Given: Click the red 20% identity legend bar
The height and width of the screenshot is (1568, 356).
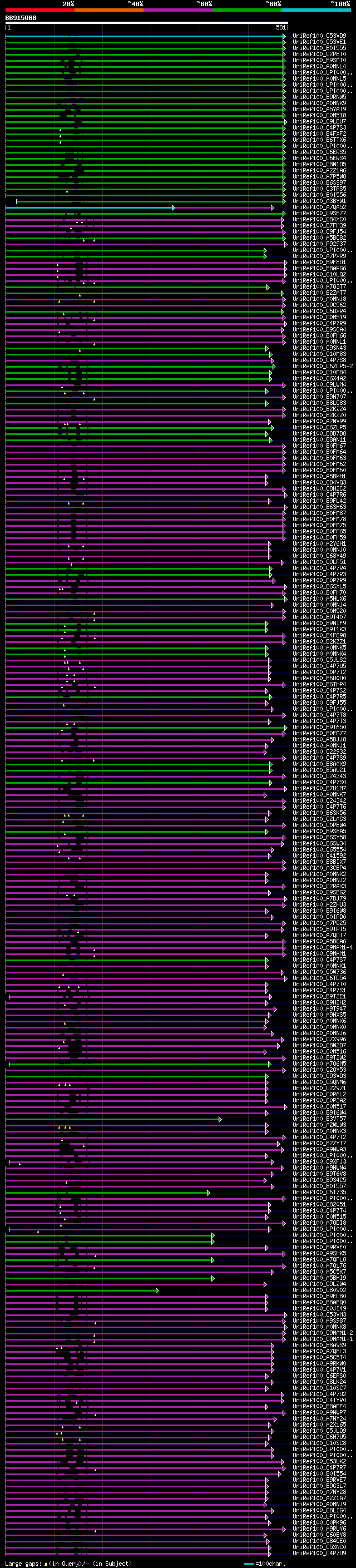Looking at the screenshot, I should [x=39, y=10].
